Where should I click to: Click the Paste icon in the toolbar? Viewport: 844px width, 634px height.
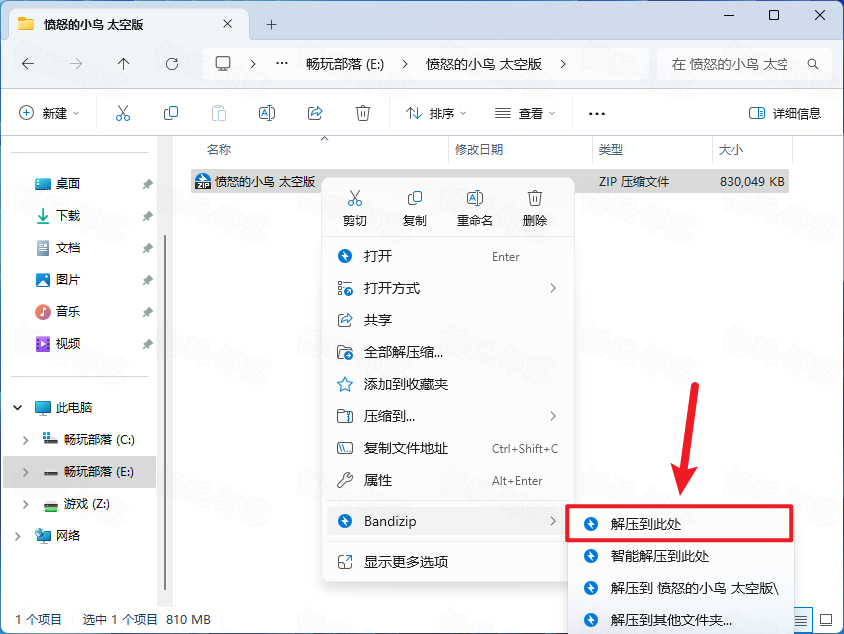tap(219, 113)
